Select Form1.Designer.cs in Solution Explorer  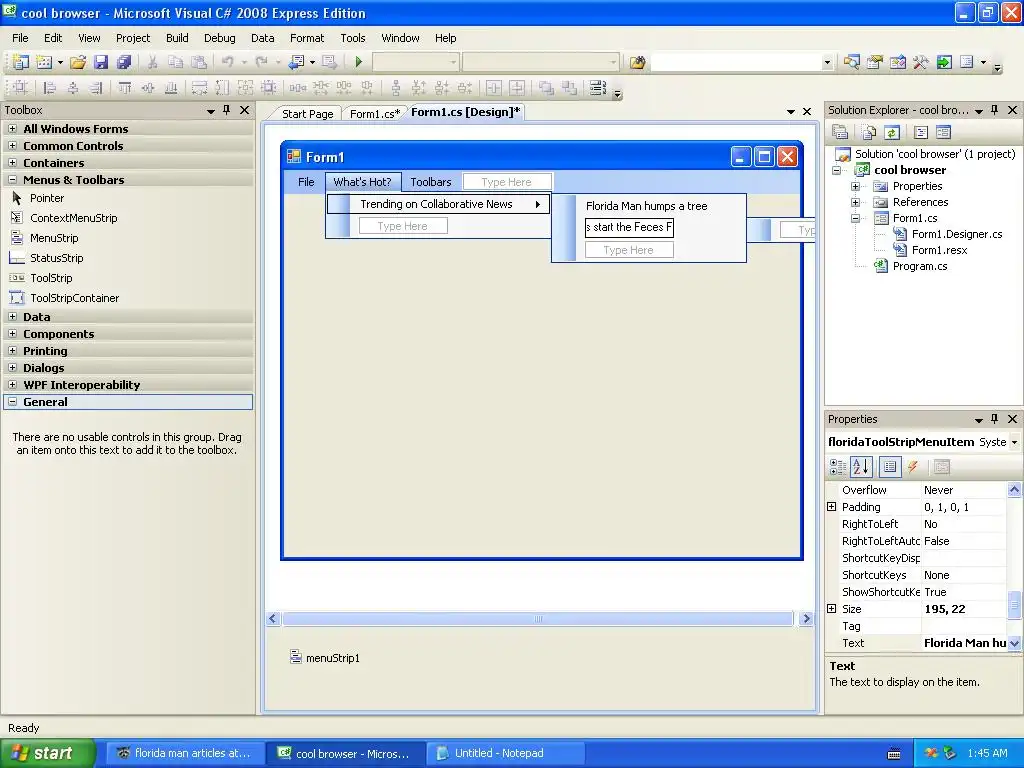pos(956,234)
